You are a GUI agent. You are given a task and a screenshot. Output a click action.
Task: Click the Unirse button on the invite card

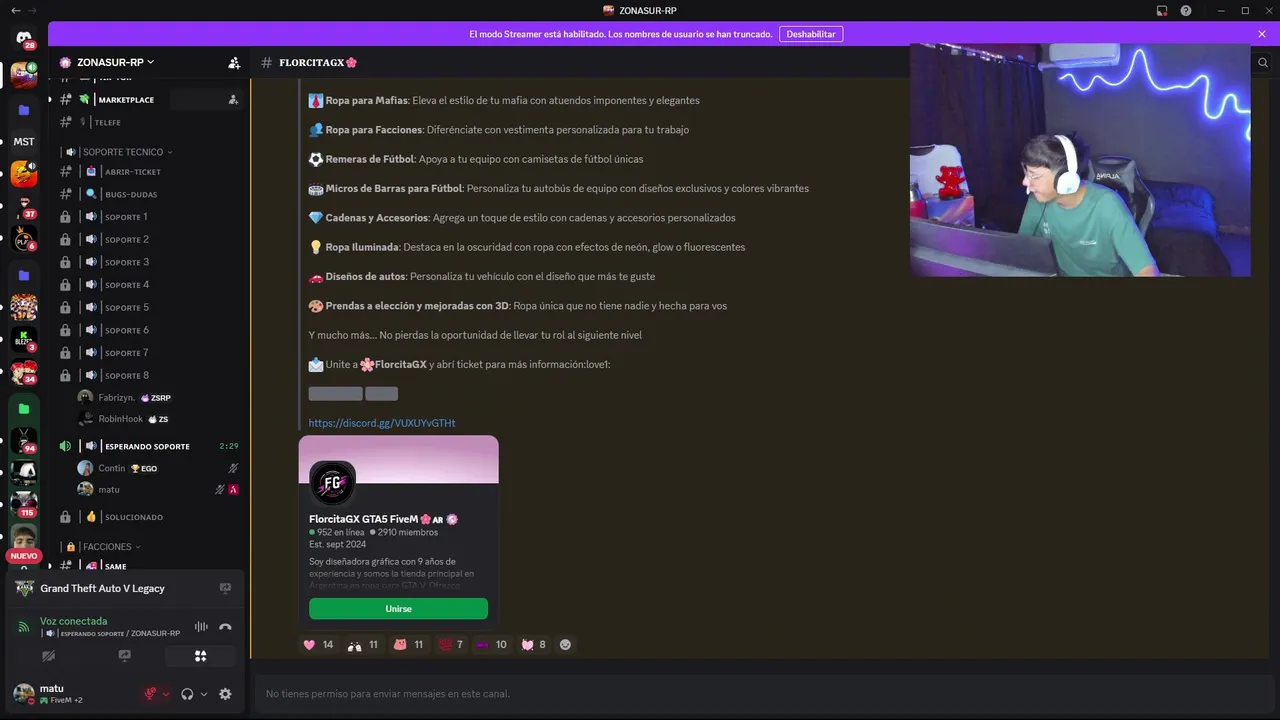(398, 609)
